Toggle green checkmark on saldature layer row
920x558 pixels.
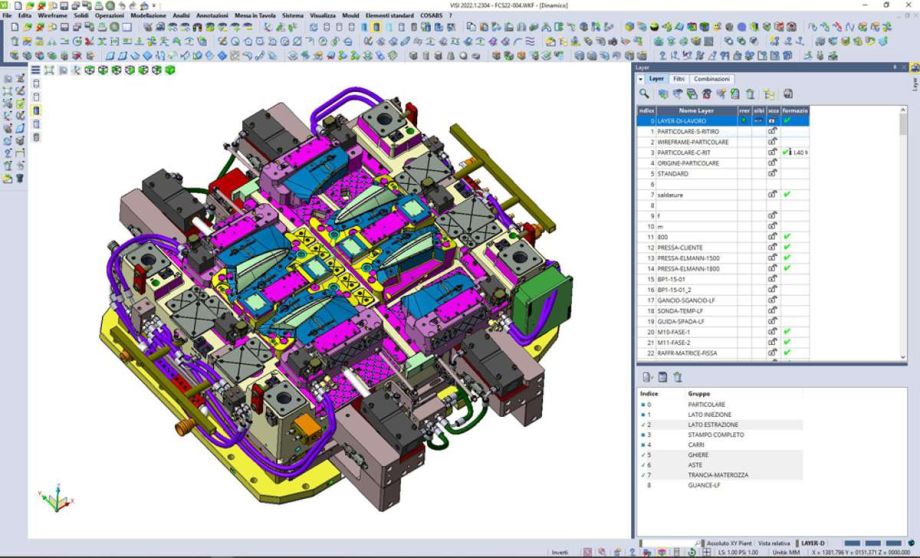[787, 194]
